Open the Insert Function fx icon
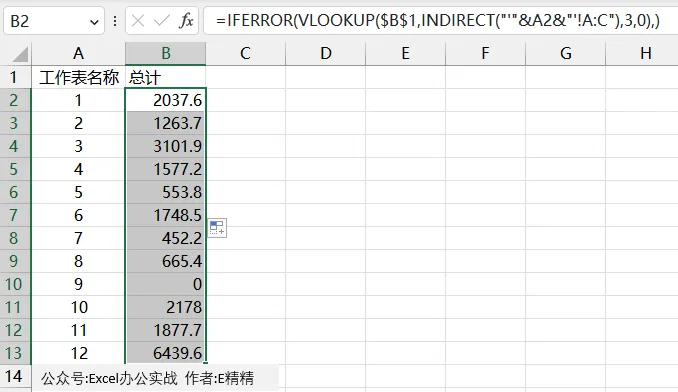 [186, 21]
